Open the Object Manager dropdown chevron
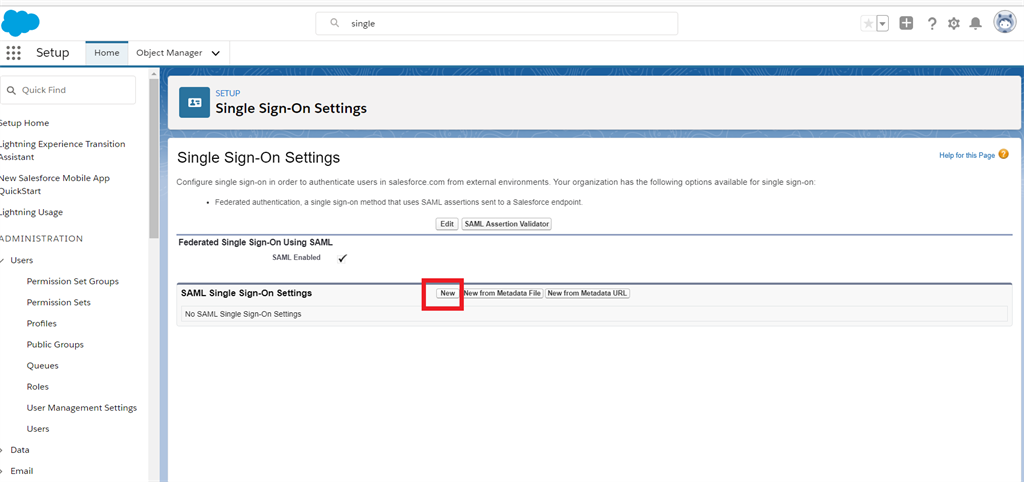Viewport: 1024px width, 482px height. pyautogui.click(x=216, y=53)
